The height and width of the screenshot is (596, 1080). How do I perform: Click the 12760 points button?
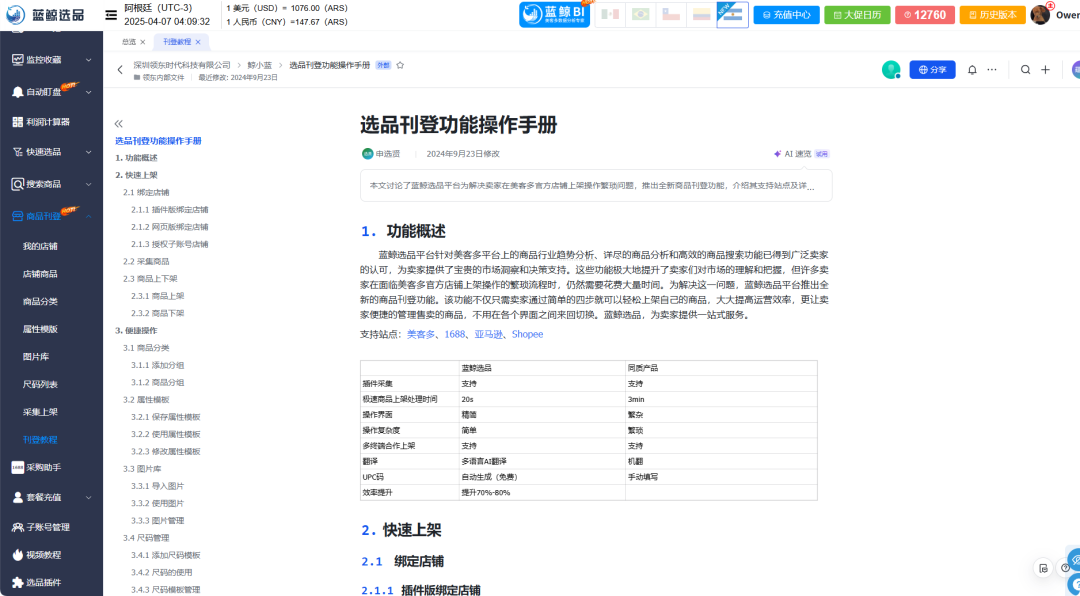click(925, 14)
